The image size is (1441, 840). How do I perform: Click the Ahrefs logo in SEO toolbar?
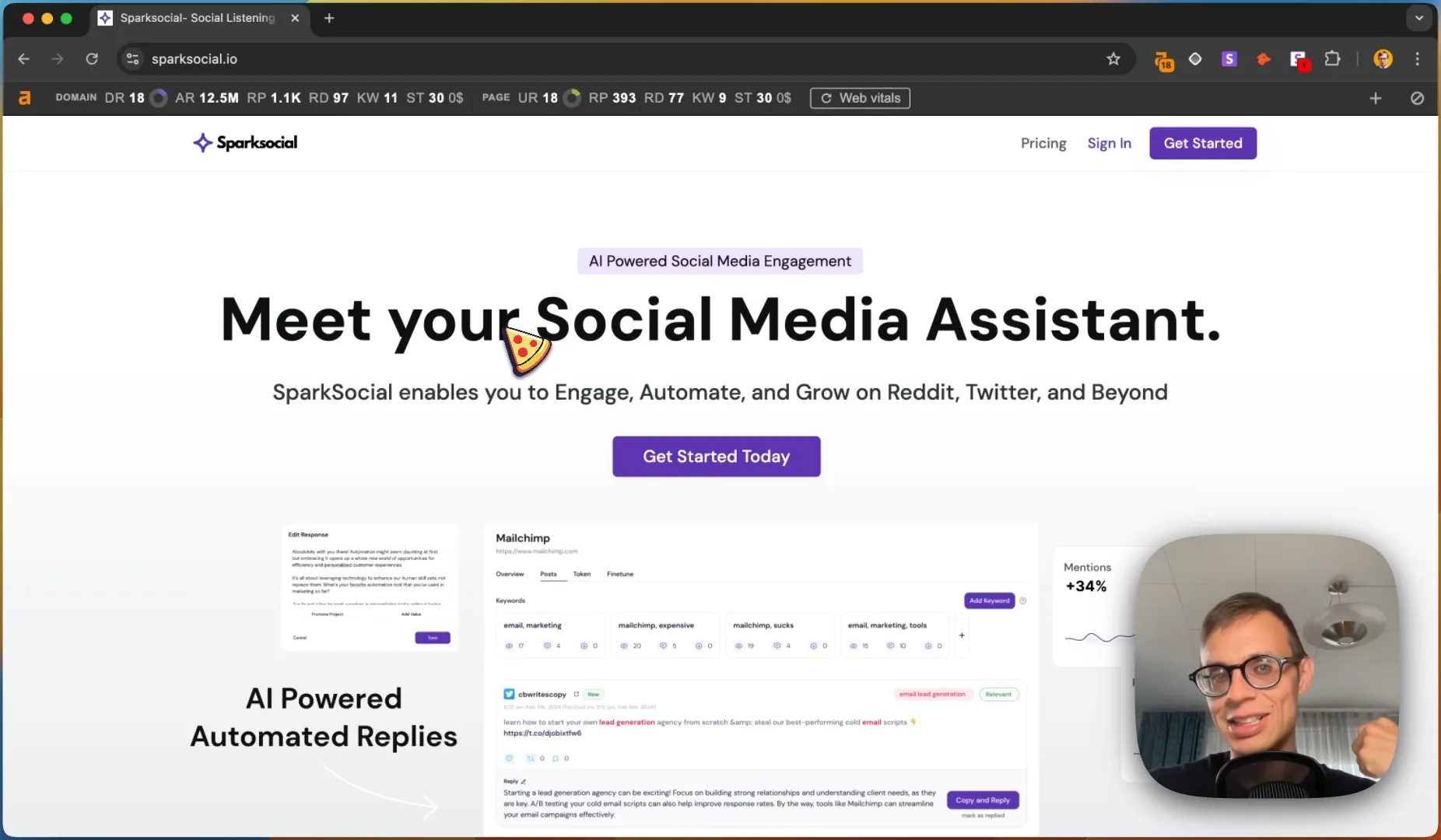25,98
